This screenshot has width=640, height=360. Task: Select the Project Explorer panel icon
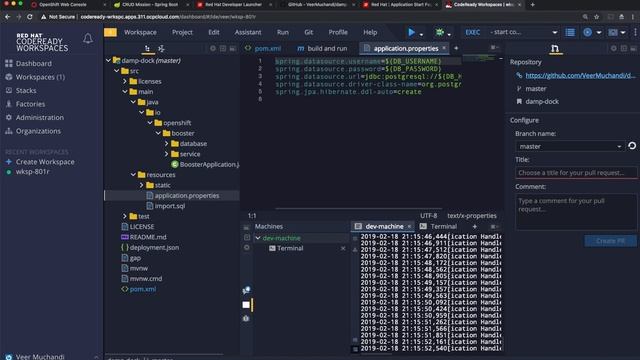coord(147,48)
